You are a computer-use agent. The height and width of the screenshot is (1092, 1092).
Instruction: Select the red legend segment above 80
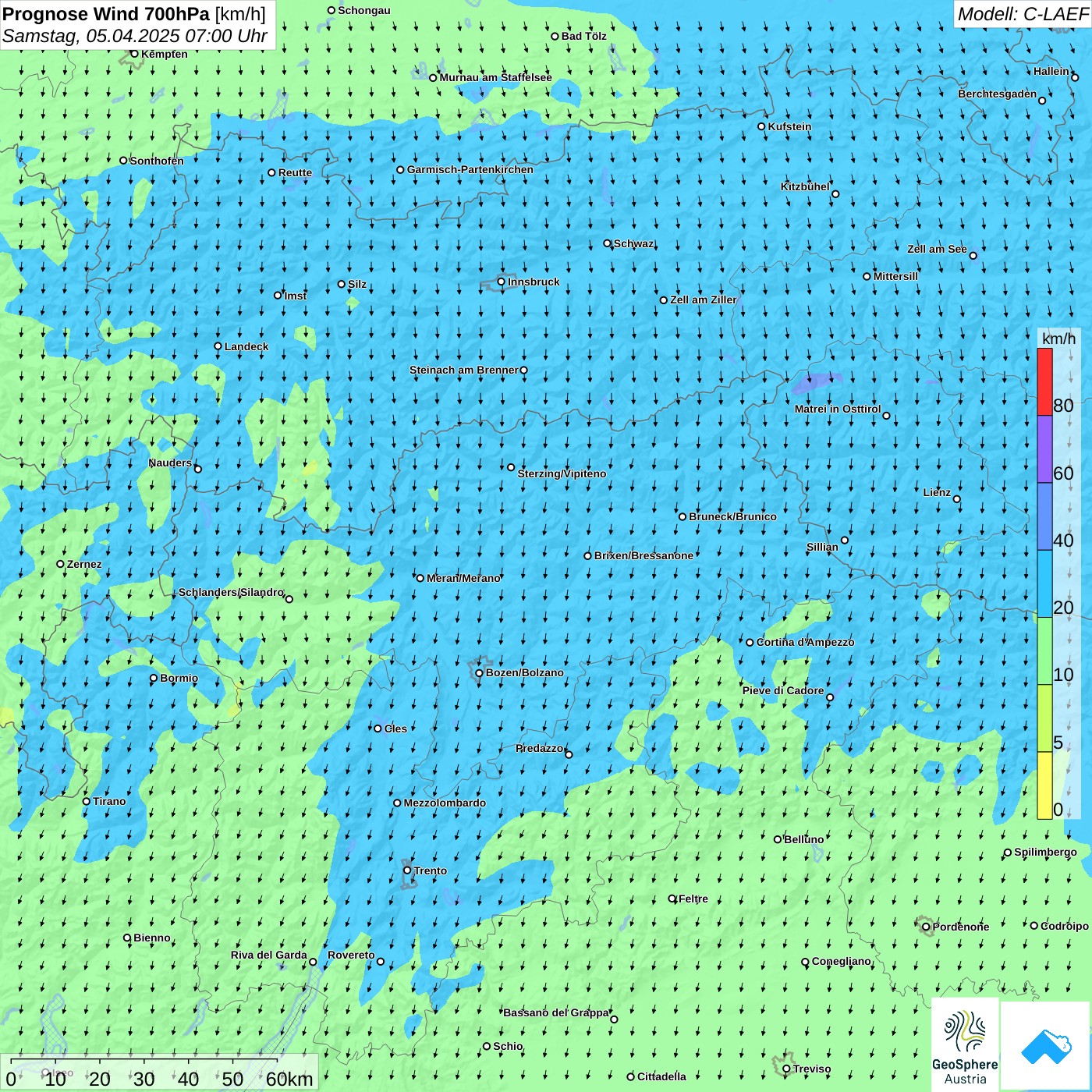point(1044,382)
